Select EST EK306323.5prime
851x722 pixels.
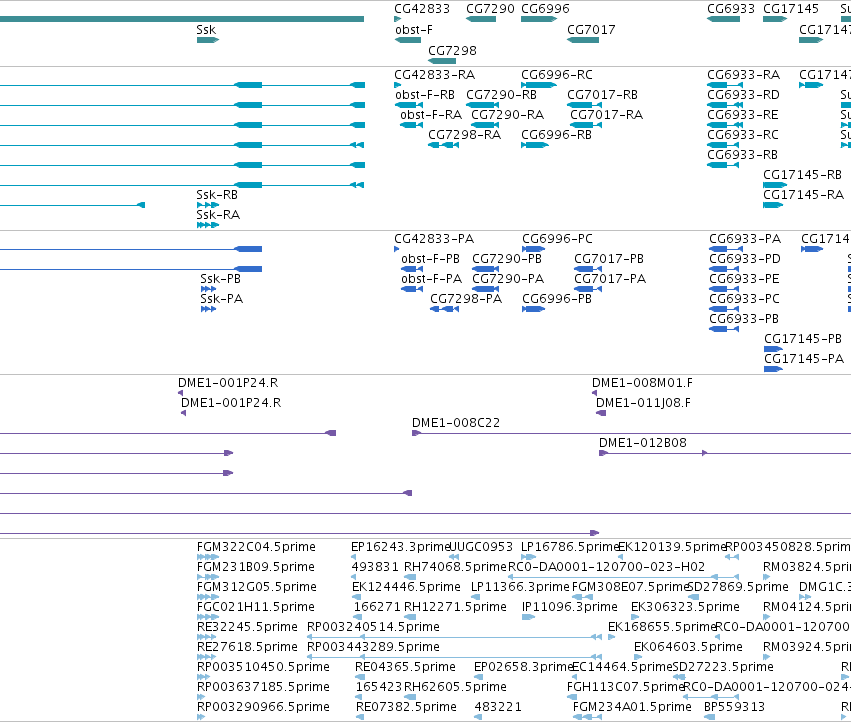685,607
